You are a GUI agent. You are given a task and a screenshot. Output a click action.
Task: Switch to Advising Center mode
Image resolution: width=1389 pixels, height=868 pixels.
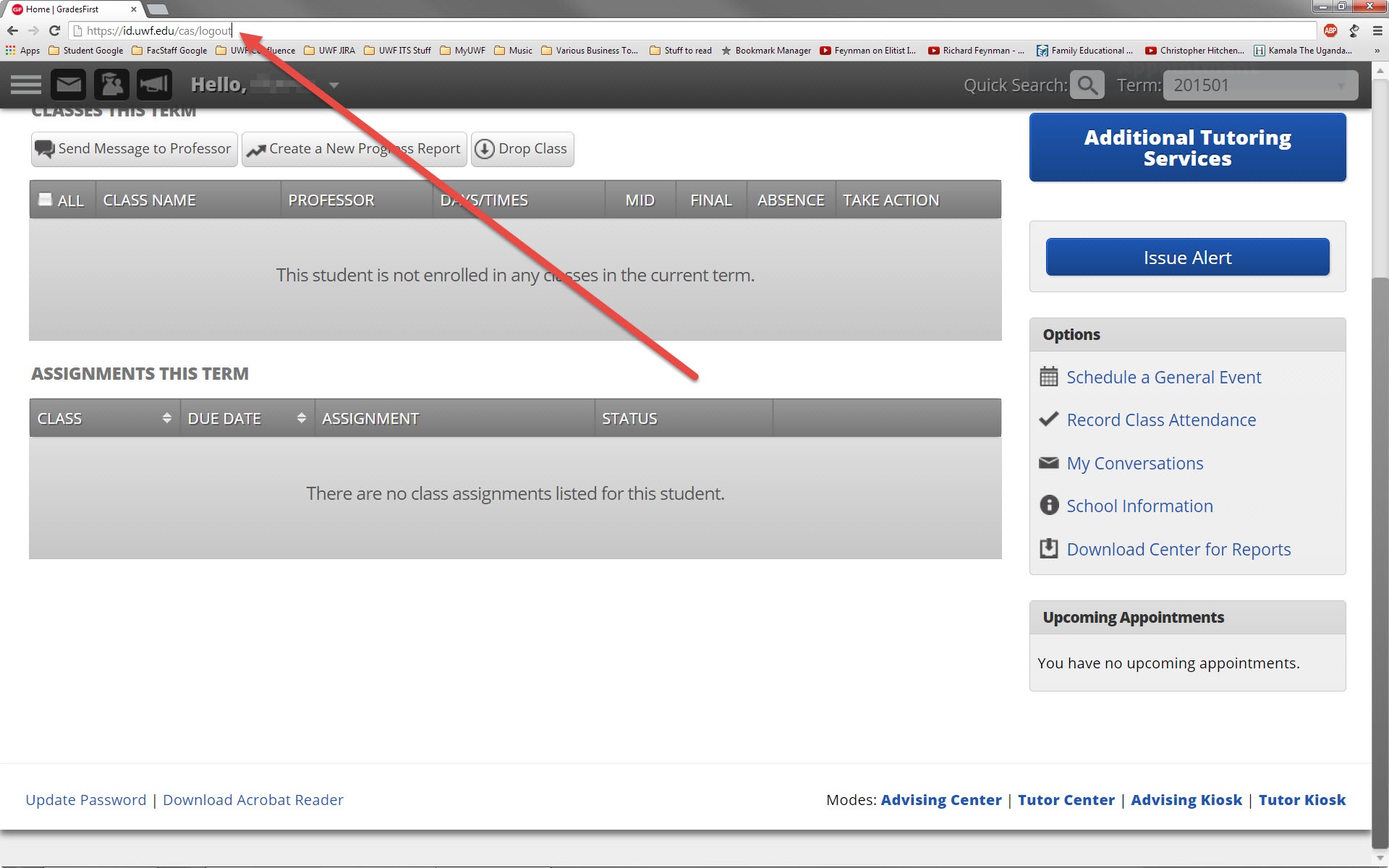coord(941,800)
